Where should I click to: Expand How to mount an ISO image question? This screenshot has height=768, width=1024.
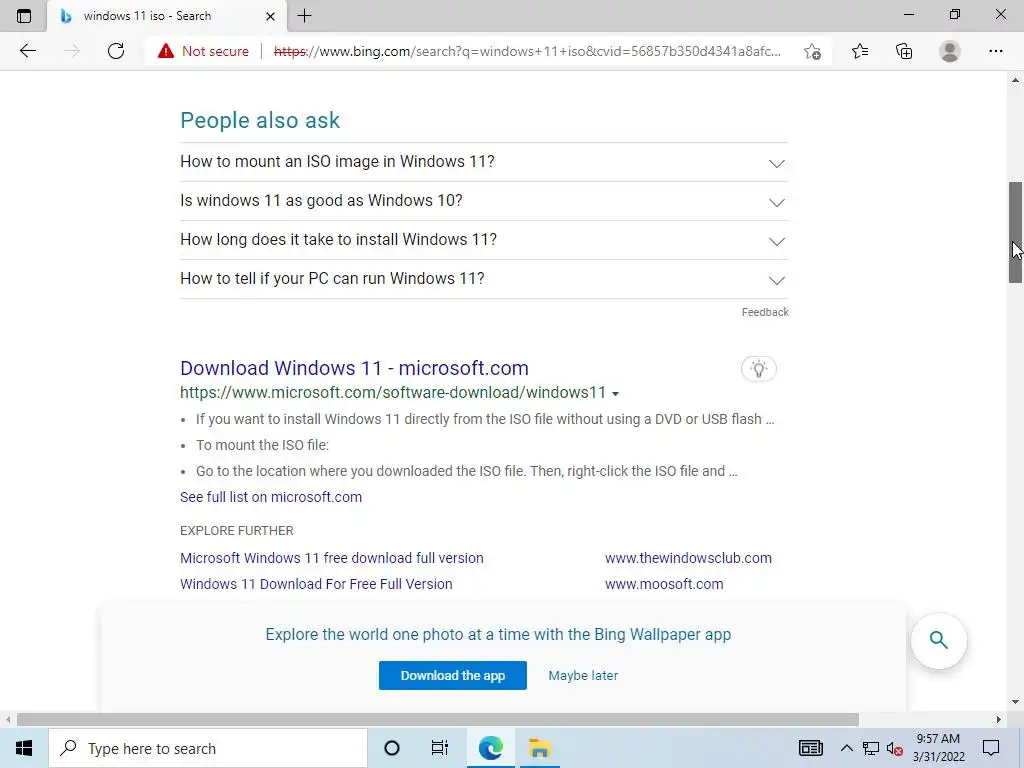(484, 162)
